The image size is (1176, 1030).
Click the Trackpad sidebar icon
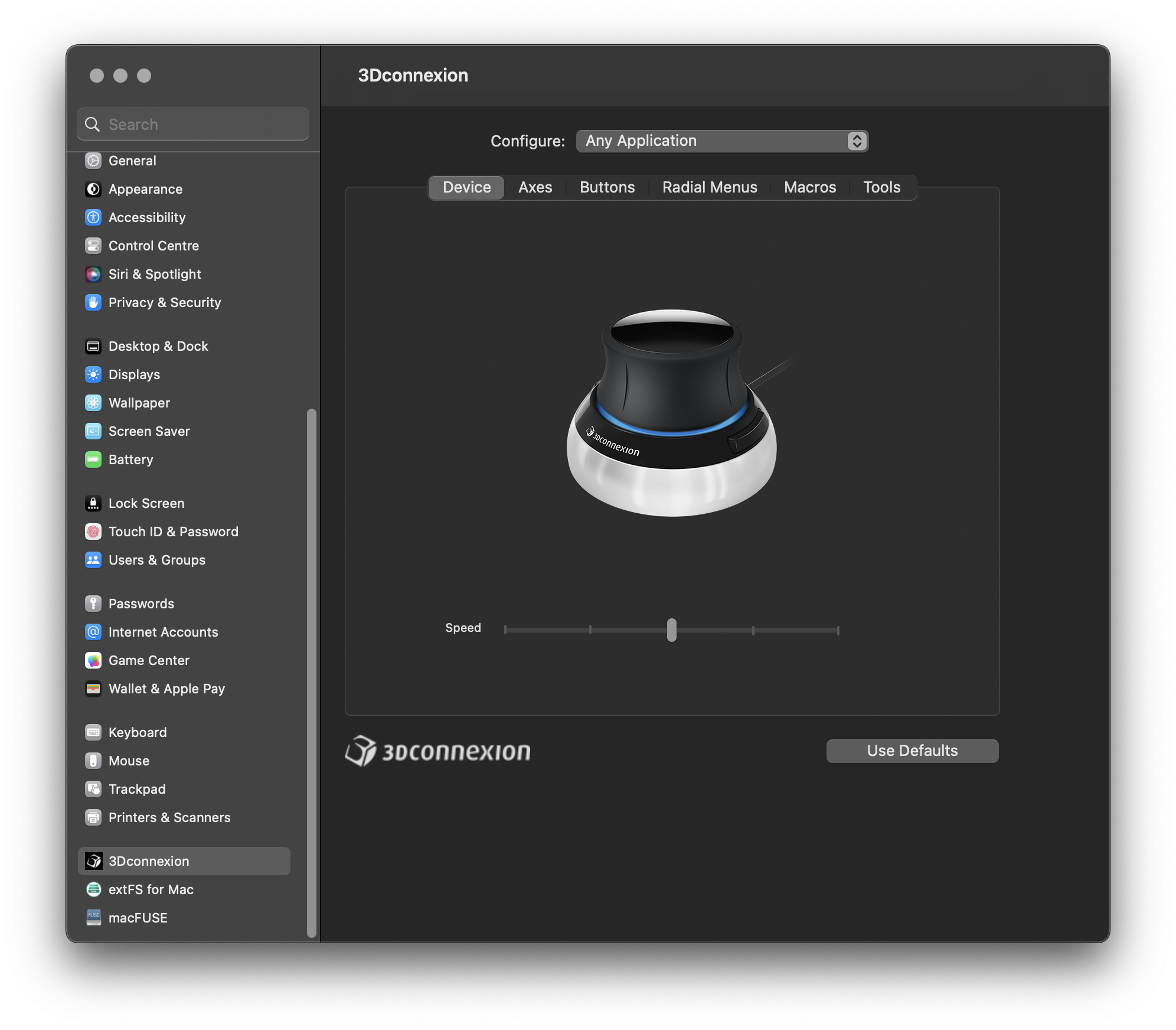click(93, 788)
